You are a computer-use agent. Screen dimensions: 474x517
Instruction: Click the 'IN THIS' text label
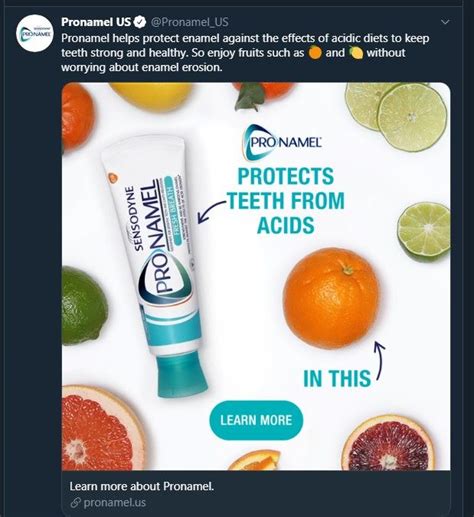[x=337, y=379]
